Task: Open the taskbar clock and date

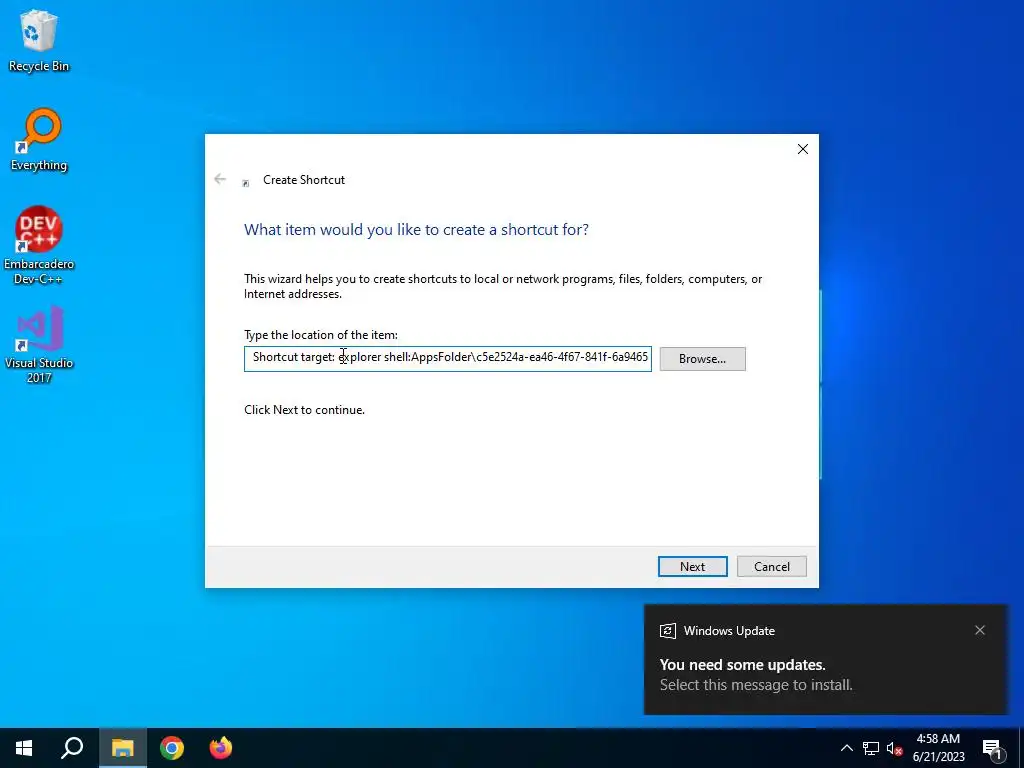Action: pos(938,748)
